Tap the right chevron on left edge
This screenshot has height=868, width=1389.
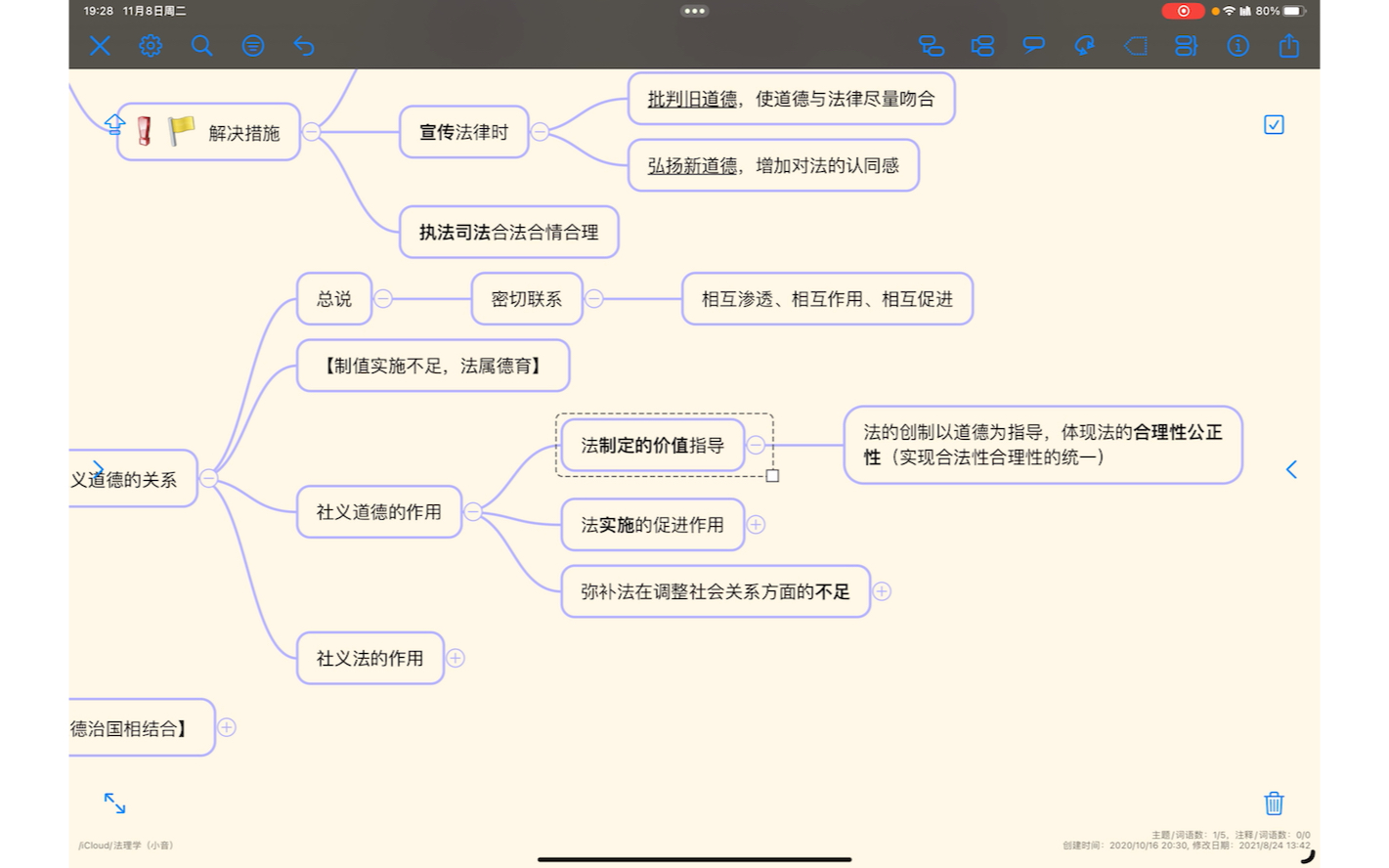[x=98, y=470]
